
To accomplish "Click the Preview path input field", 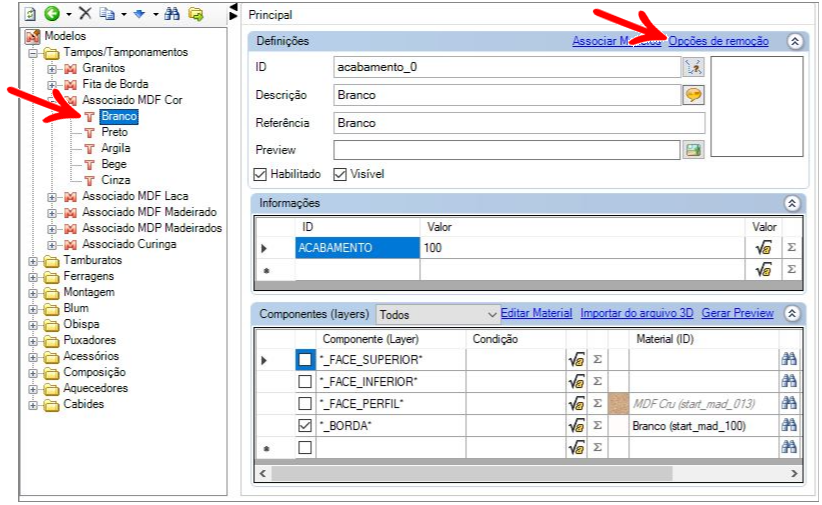I will 507,150.
